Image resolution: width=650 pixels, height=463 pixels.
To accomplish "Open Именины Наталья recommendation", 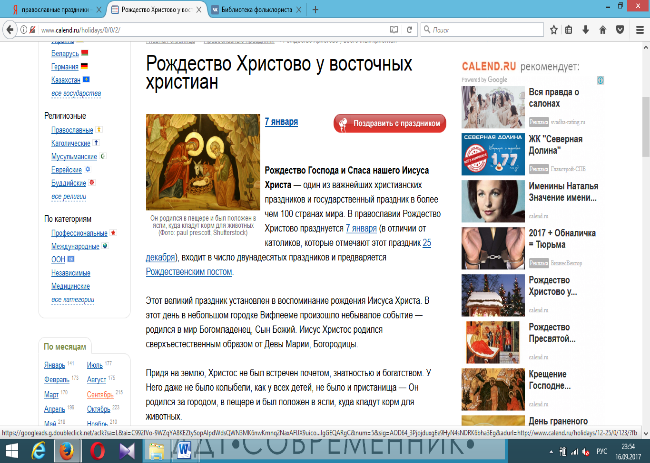I will pyautogui.click(x=563, y=192).
